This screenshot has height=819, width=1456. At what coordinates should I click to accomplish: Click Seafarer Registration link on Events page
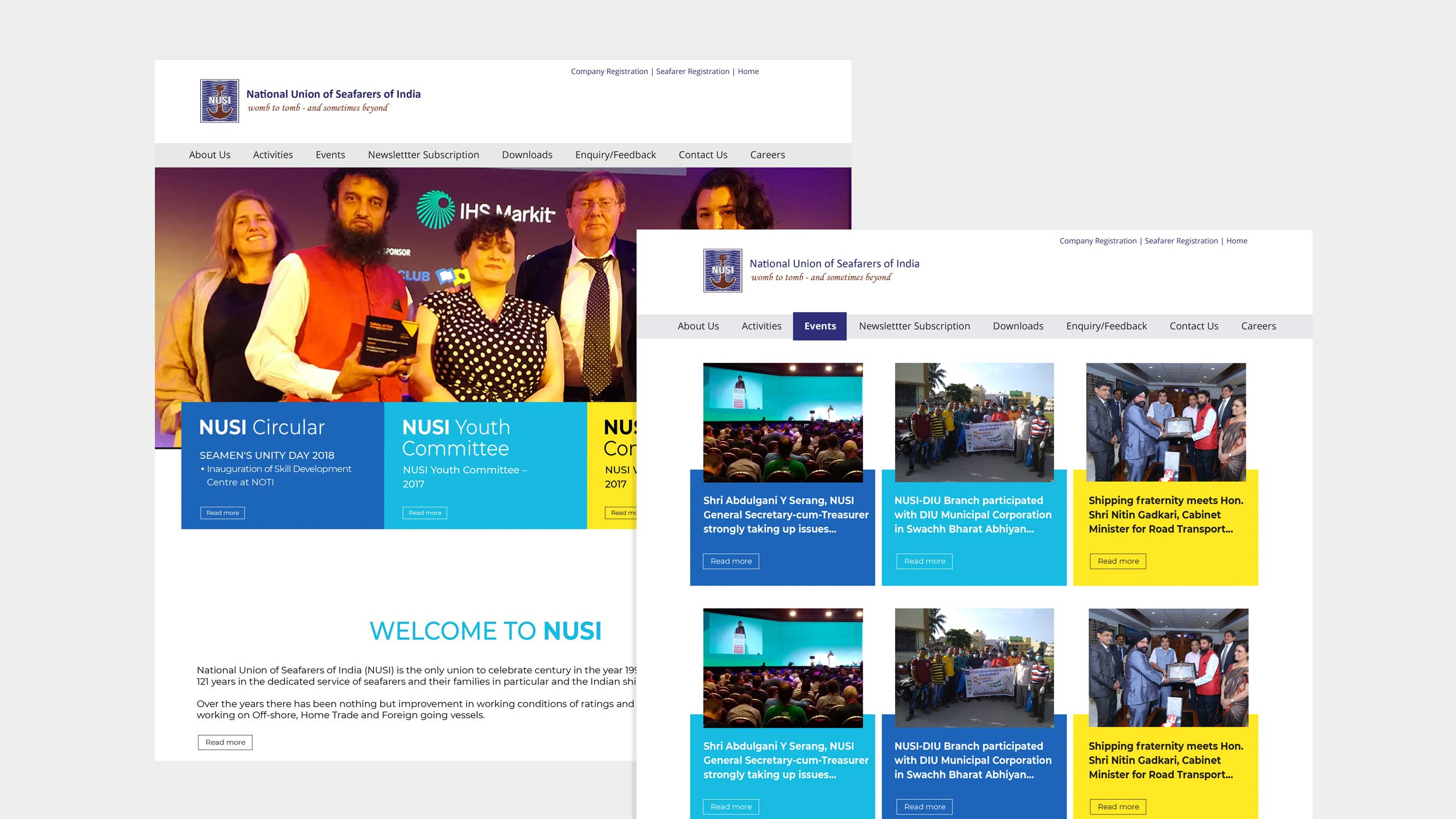pyautogui.click(x=1181, y=241)
